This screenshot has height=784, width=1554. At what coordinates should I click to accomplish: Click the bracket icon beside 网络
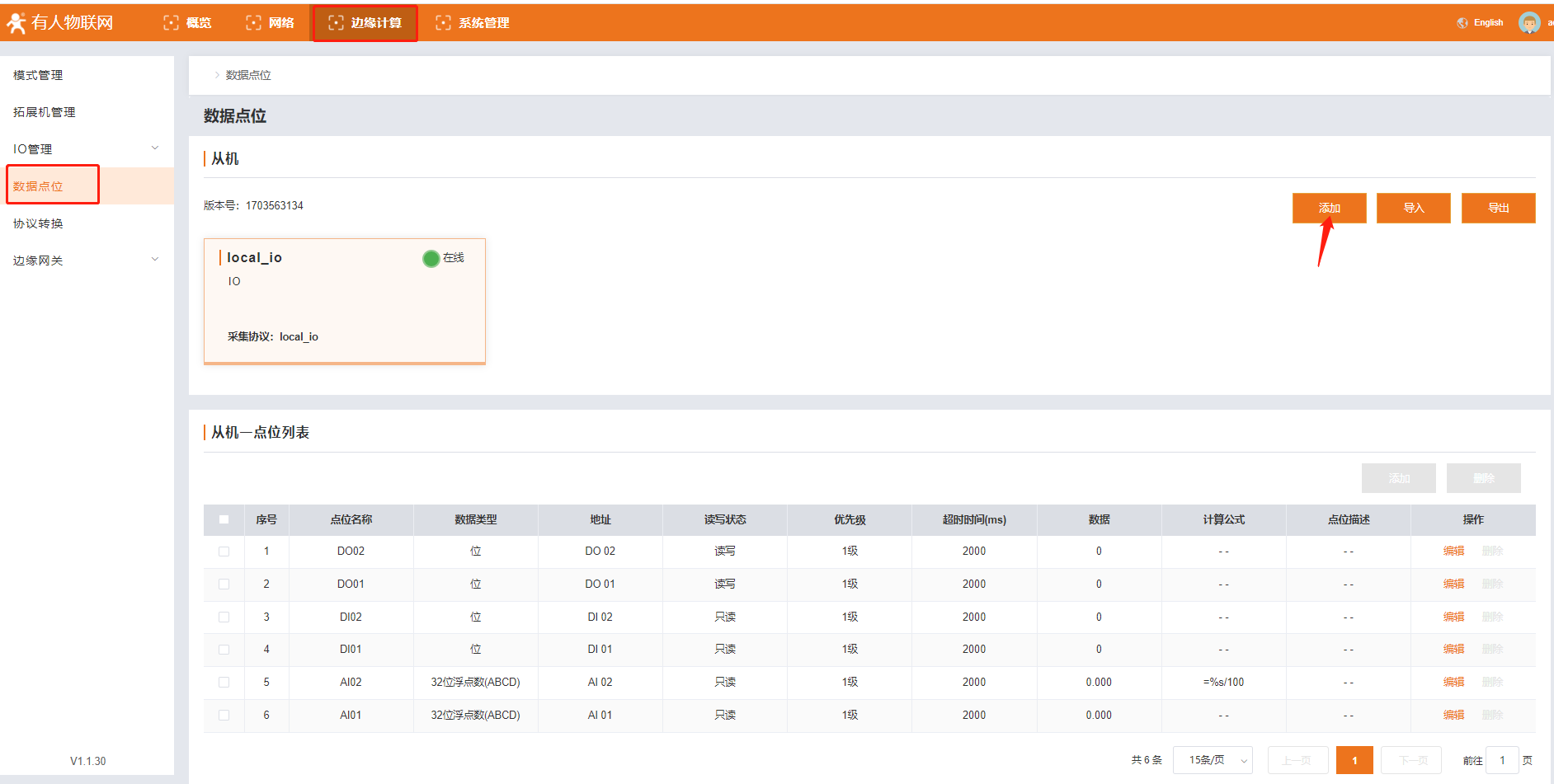coord(253,23)
